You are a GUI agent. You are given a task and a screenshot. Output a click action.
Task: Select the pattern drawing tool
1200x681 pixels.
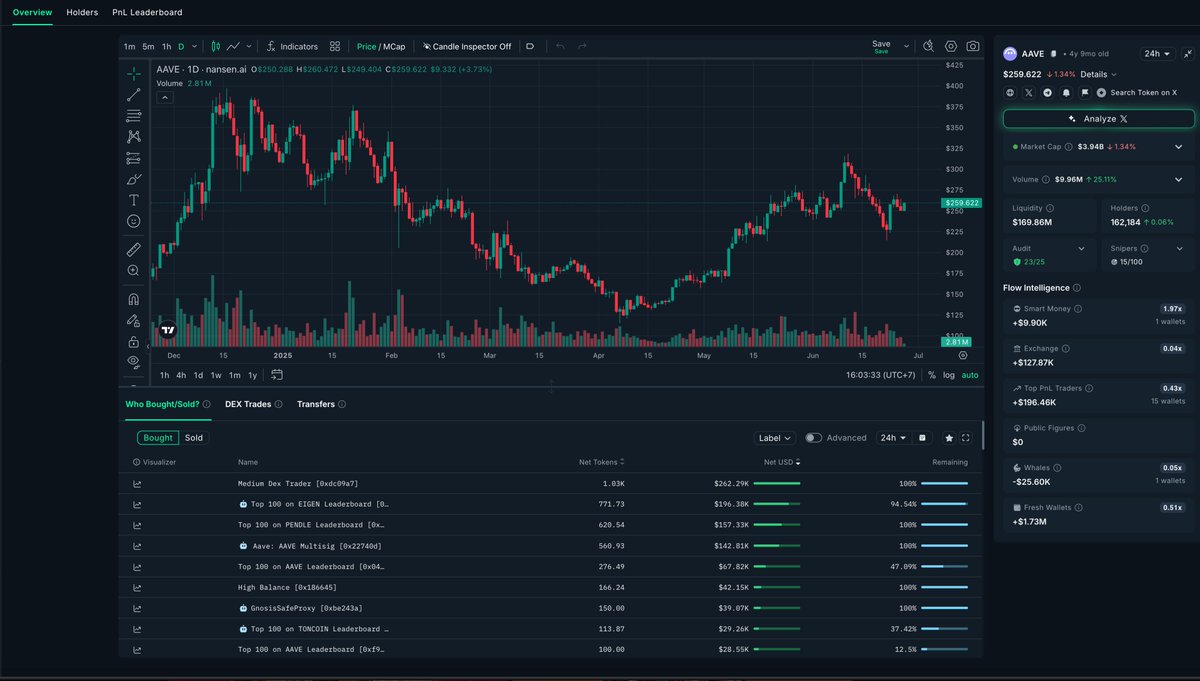133,137
